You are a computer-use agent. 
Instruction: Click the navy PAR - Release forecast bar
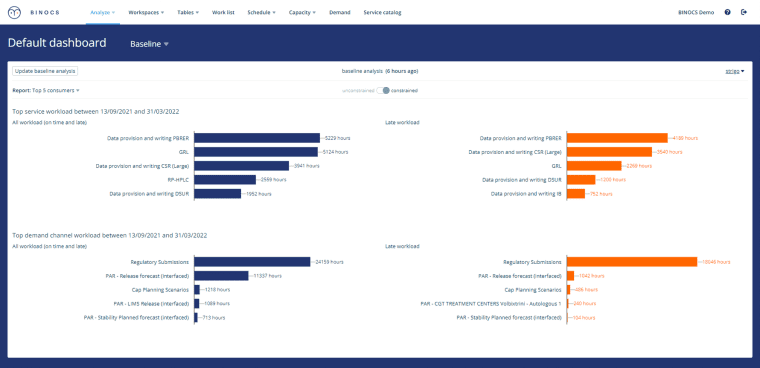[x=222, y=275]
